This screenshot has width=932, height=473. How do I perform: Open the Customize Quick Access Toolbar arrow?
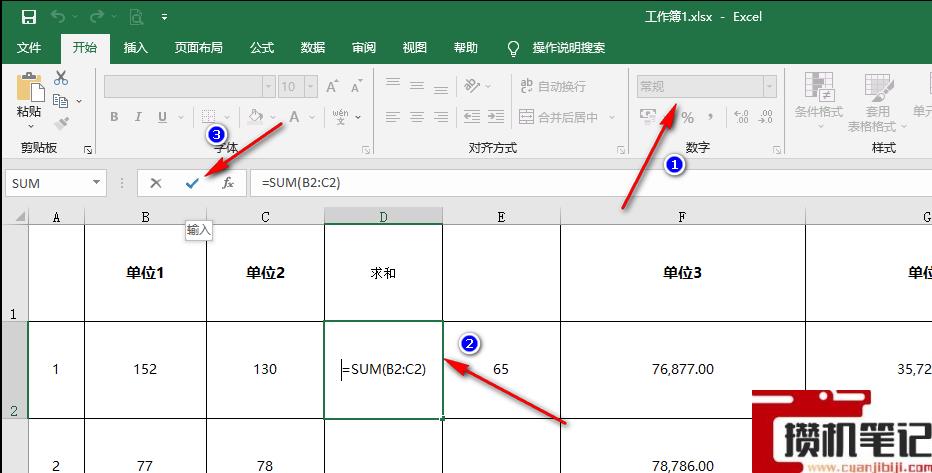164,17
